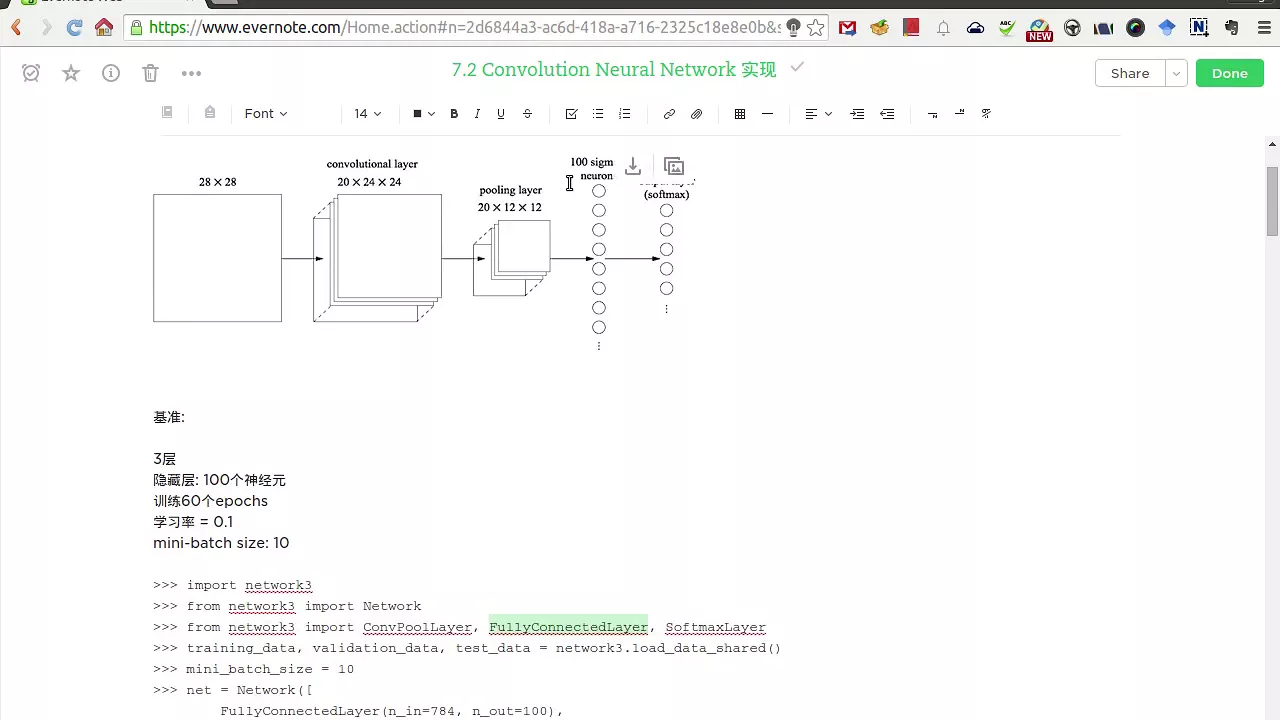This screenshot has width=1280, height=720.
Task: Click the browser back arrow
Action: coord(17,28)
